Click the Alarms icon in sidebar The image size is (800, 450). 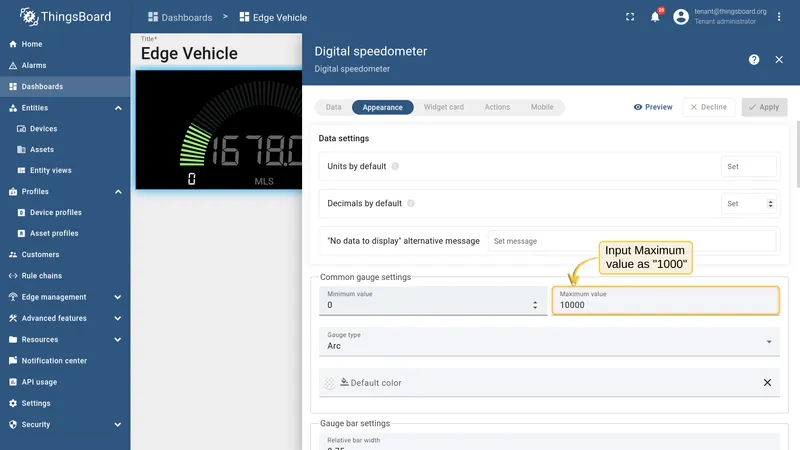tap(13, 65)
